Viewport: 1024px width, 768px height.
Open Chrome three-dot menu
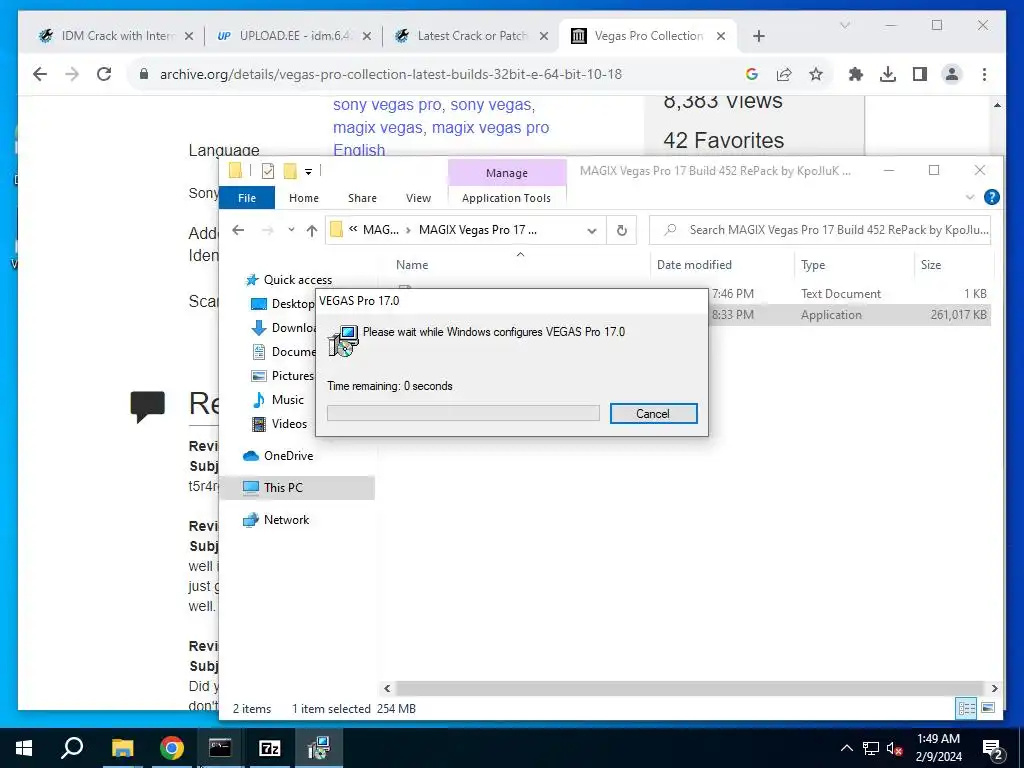(984, 74)
